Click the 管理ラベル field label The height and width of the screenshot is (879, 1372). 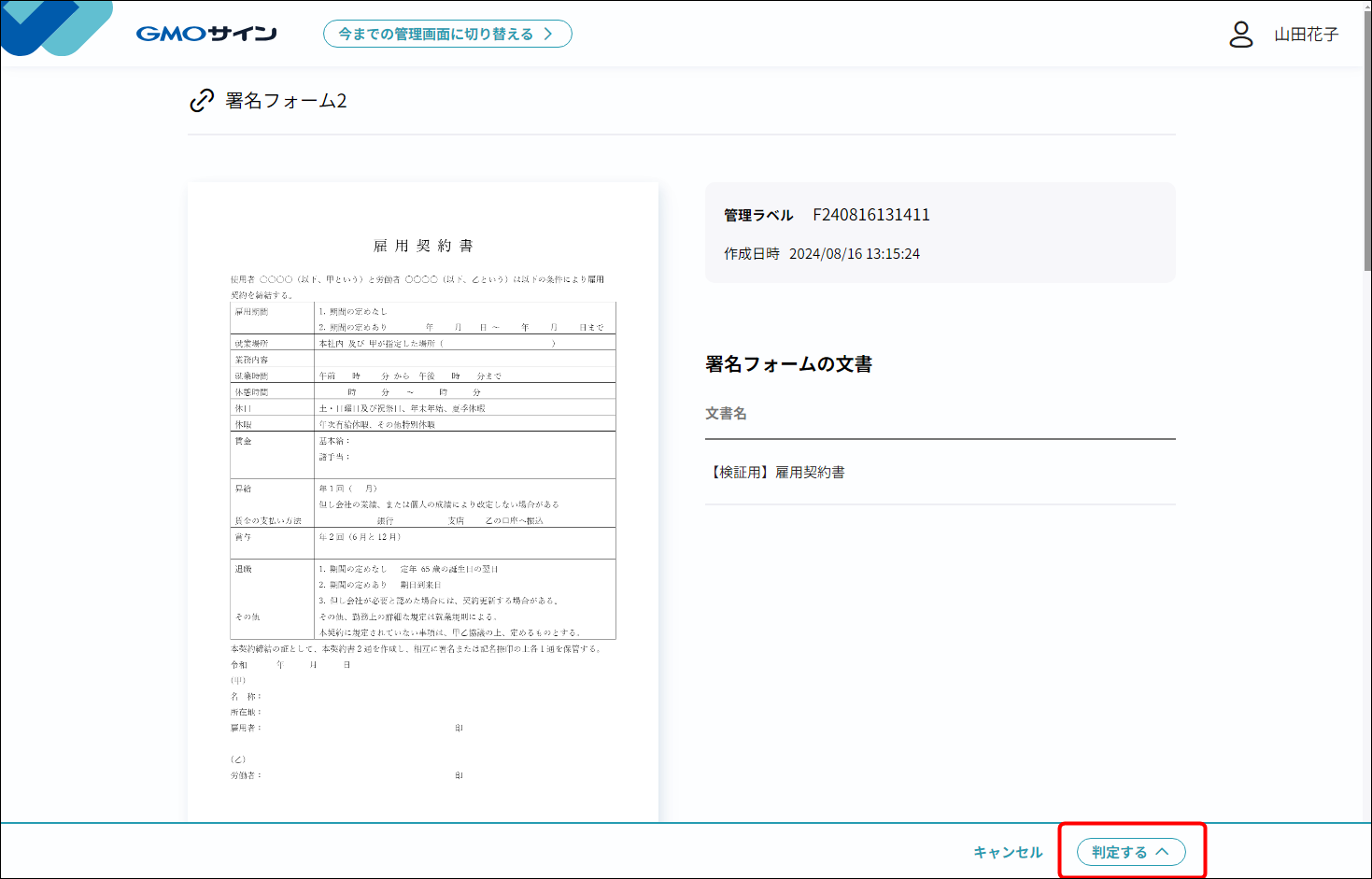point(758,215)
